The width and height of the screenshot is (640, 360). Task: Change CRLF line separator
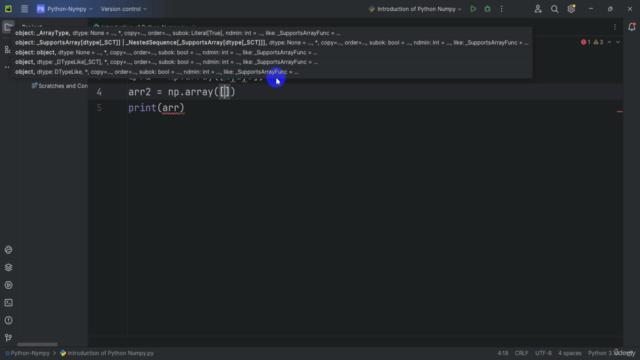pyautogui.click(x=521, y=353)
